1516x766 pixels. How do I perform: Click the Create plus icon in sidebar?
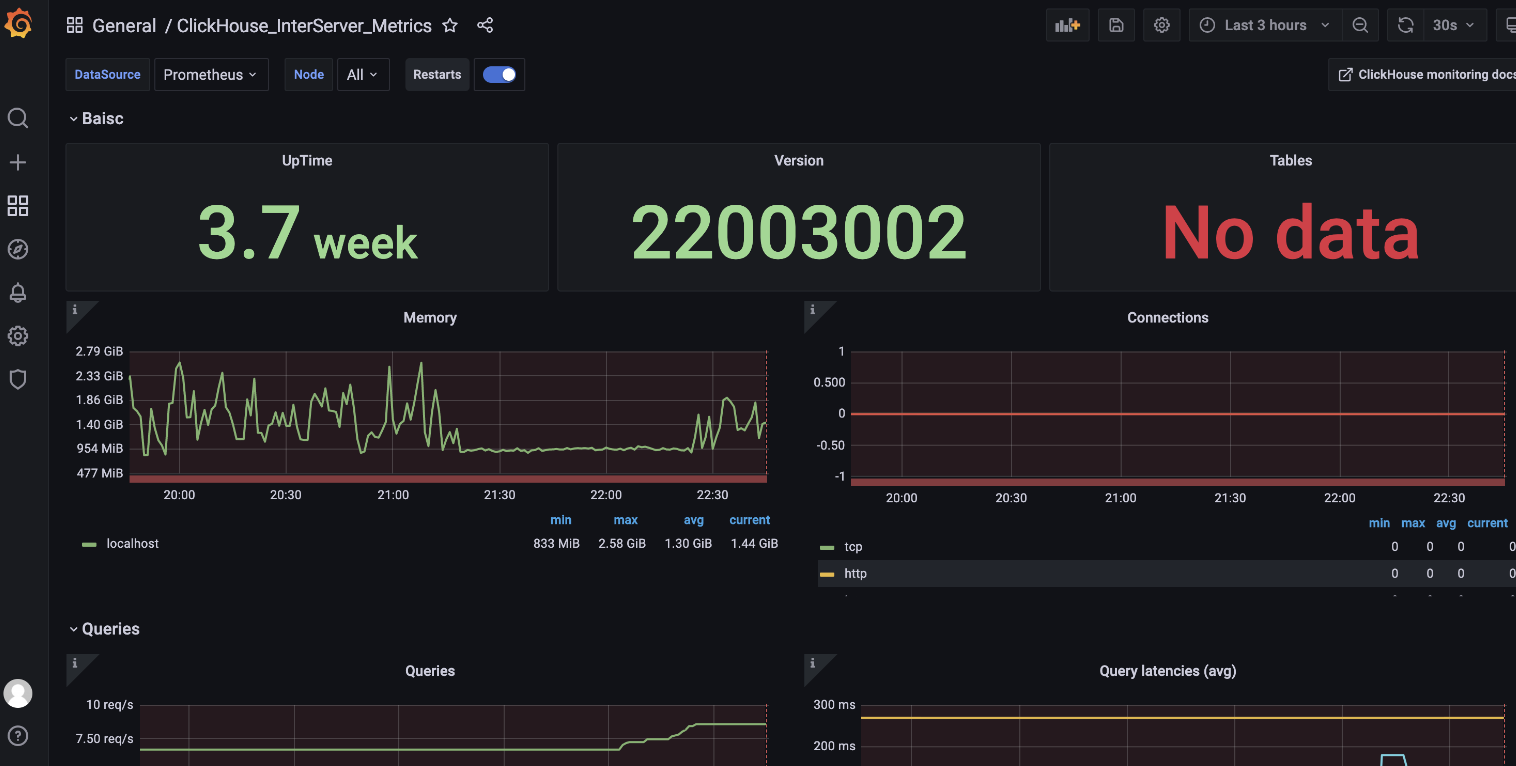[18, 162]
